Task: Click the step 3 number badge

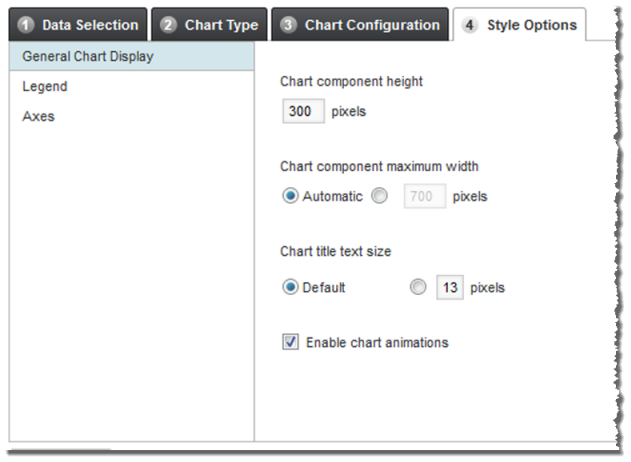Action: [x=289, y=25]
